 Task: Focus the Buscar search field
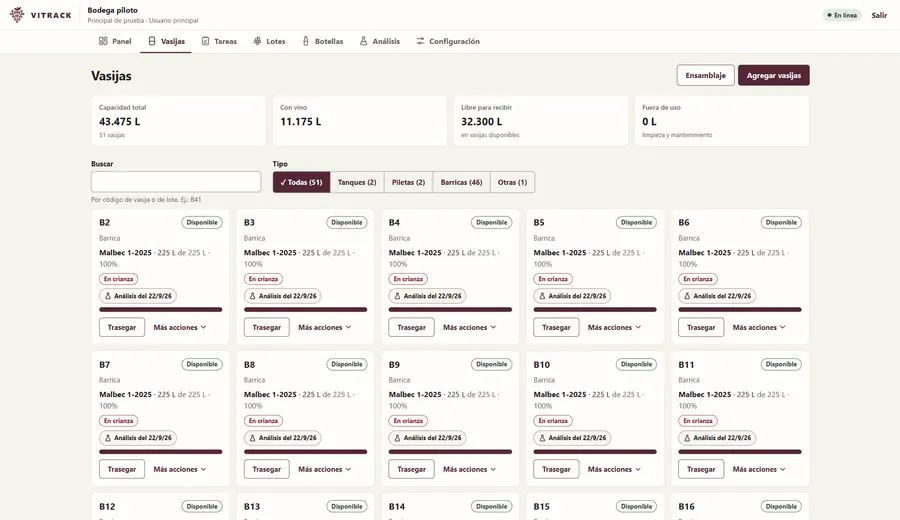(x=176, y=181)
